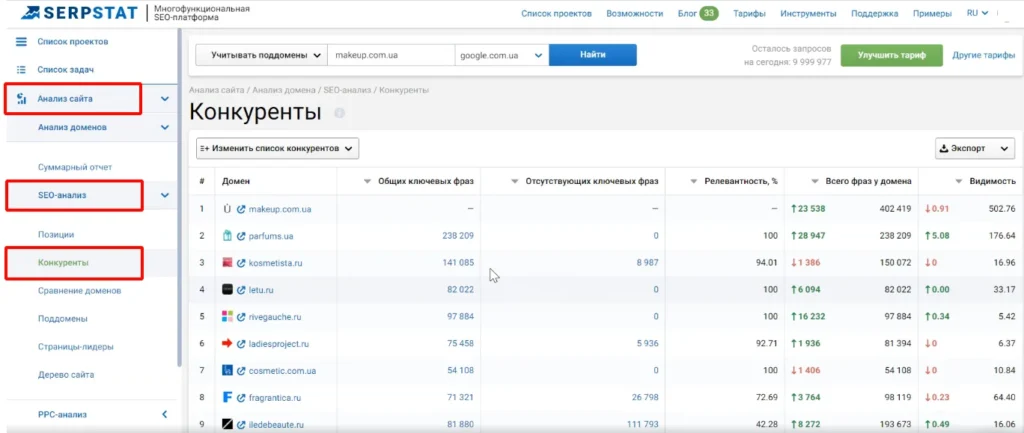The image size is (1024, 433).
Task: Open Тарифы in top navigation
Action: click(749, 13)
